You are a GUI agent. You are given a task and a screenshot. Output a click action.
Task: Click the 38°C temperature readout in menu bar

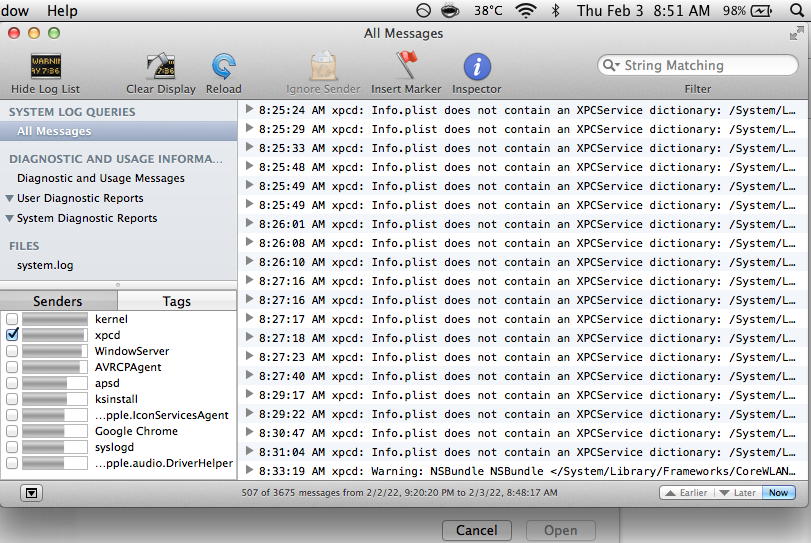tap(488, 10)
